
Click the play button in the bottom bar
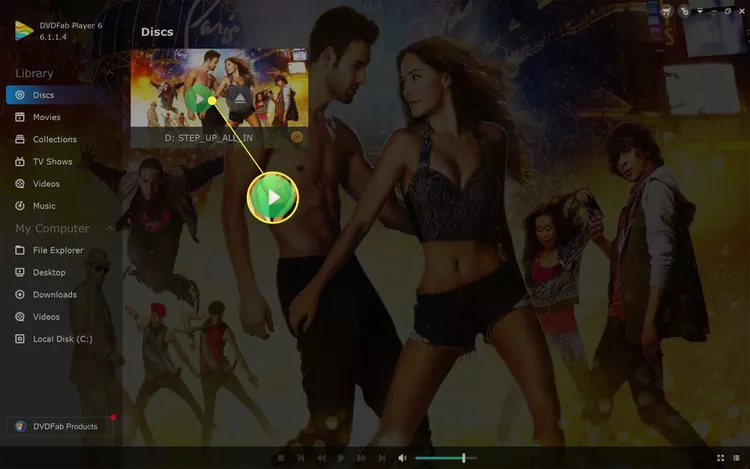[x=341, y=458]
